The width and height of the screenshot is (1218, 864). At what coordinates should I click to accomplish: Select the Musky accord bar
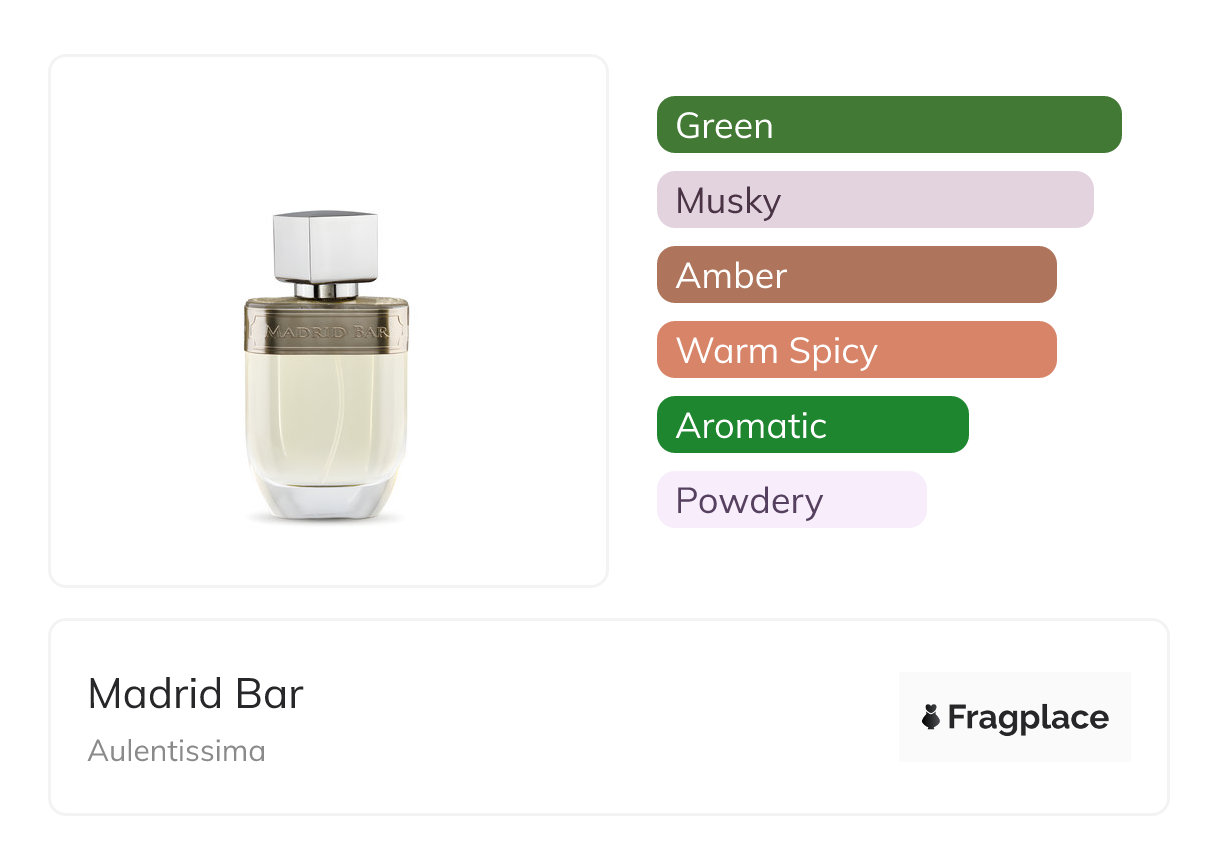(875, 200)
